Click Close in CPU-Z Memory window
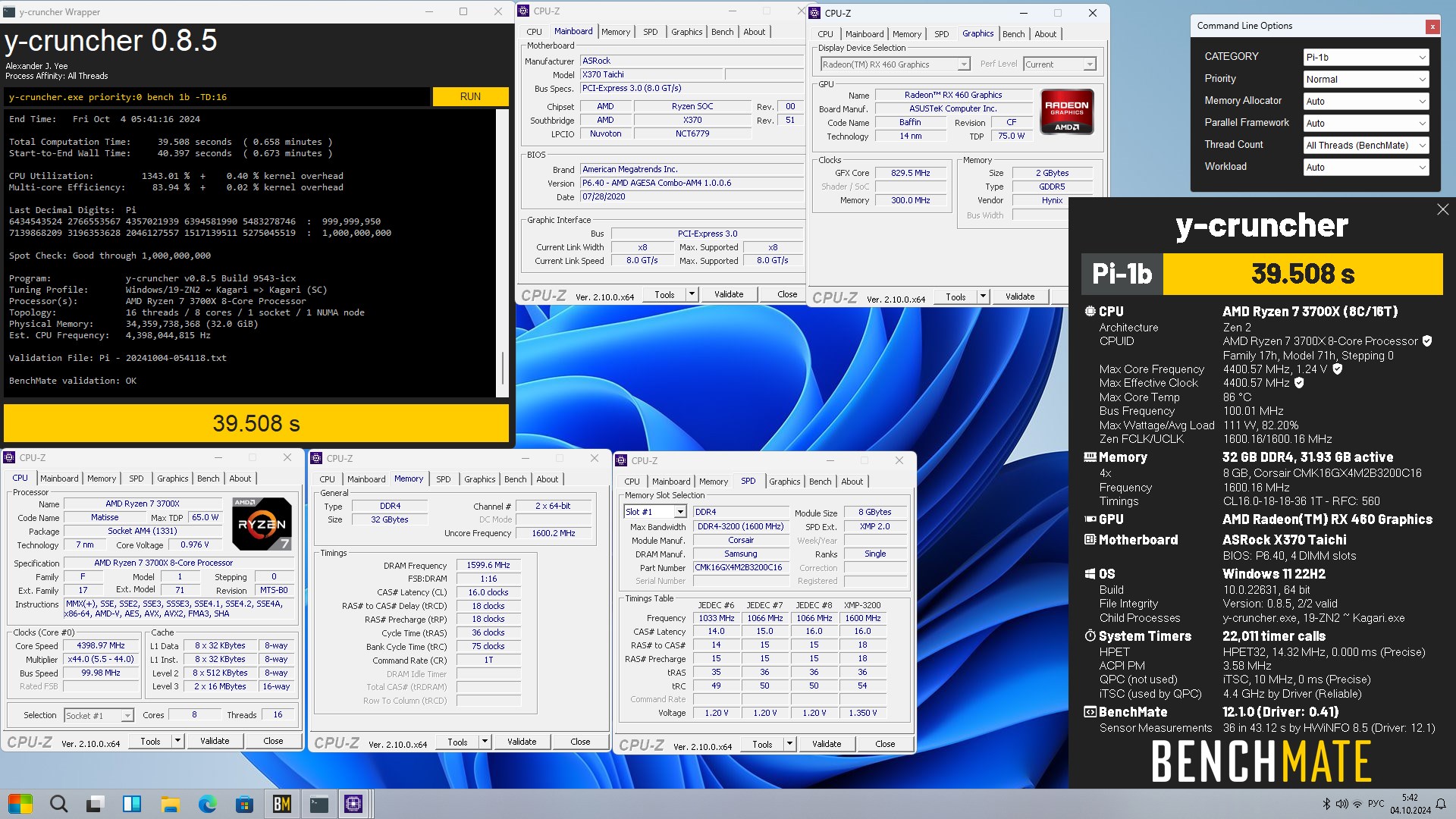 pos(580,742)
